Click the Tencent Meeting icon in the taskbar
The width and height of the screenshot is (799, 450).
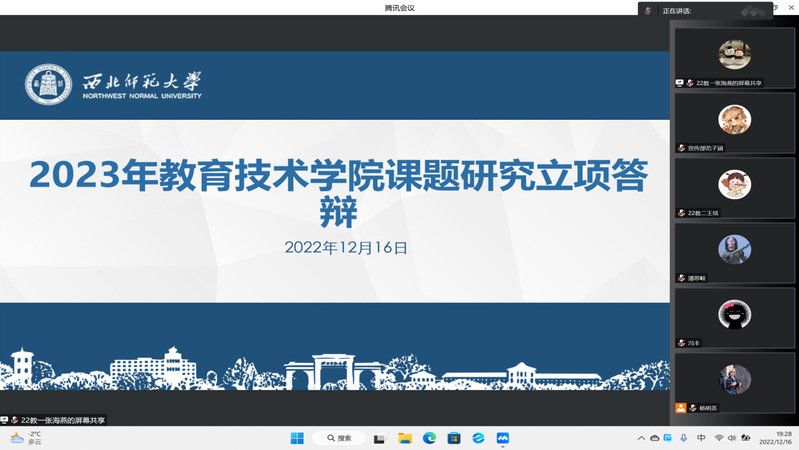tap(503, 438)
